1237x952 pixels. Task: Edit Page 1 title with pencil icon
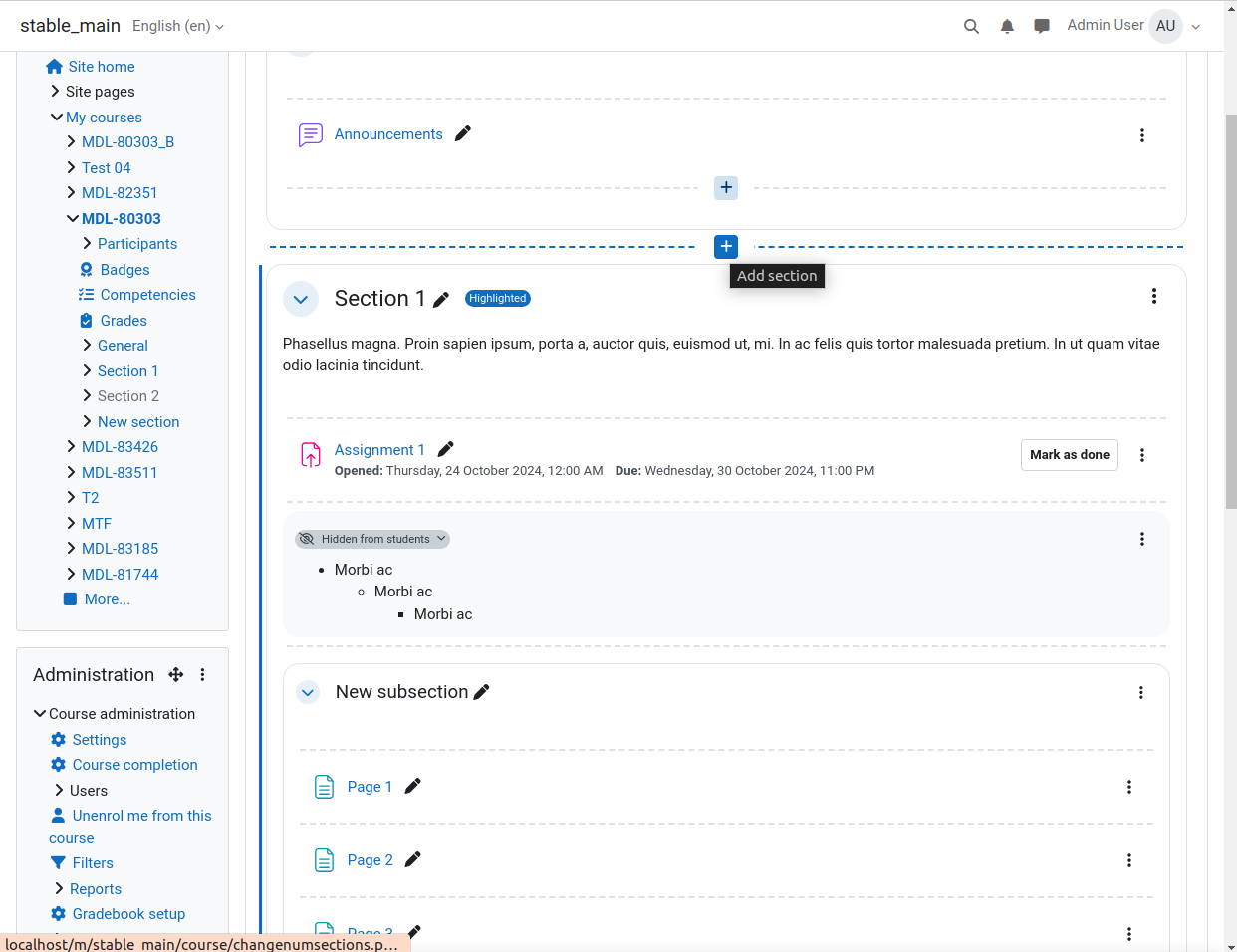[x=413, y=786]
